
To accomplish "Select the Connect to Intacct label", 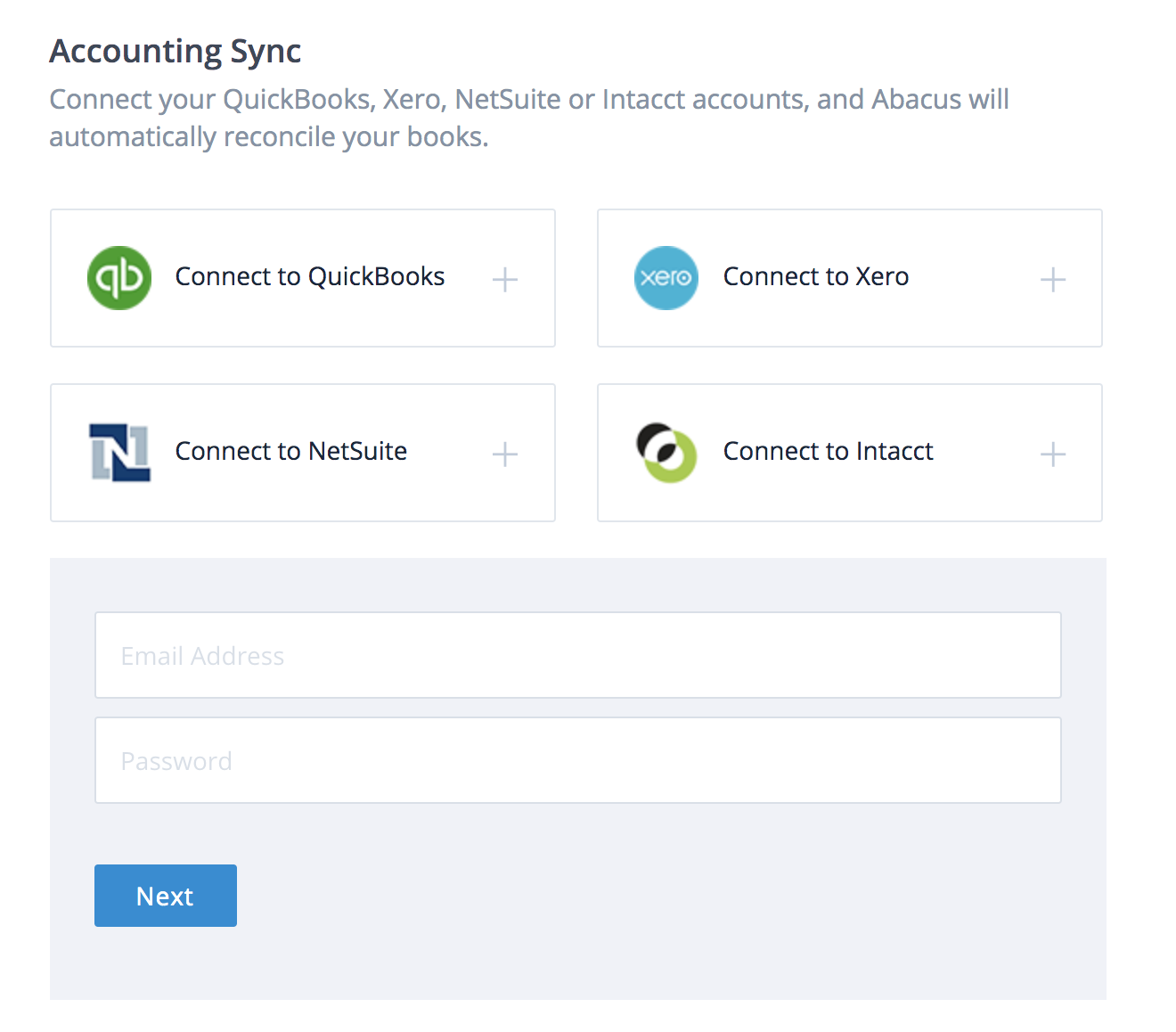I will [829, 451].
